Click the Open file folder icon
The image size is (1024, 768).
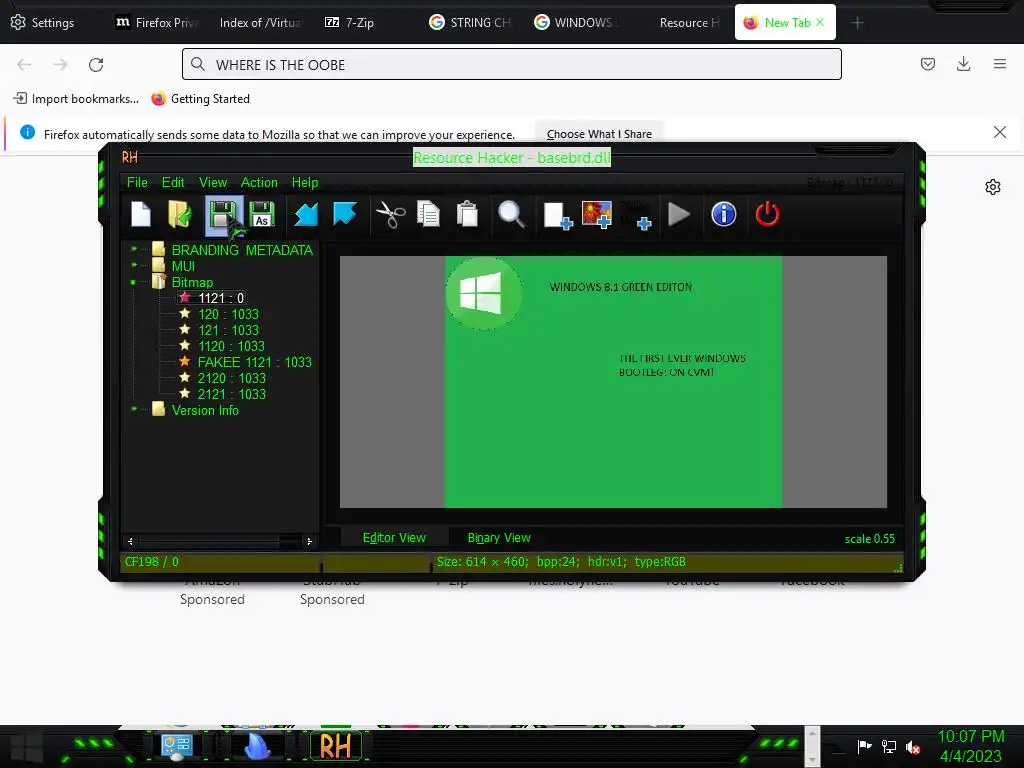180,214
